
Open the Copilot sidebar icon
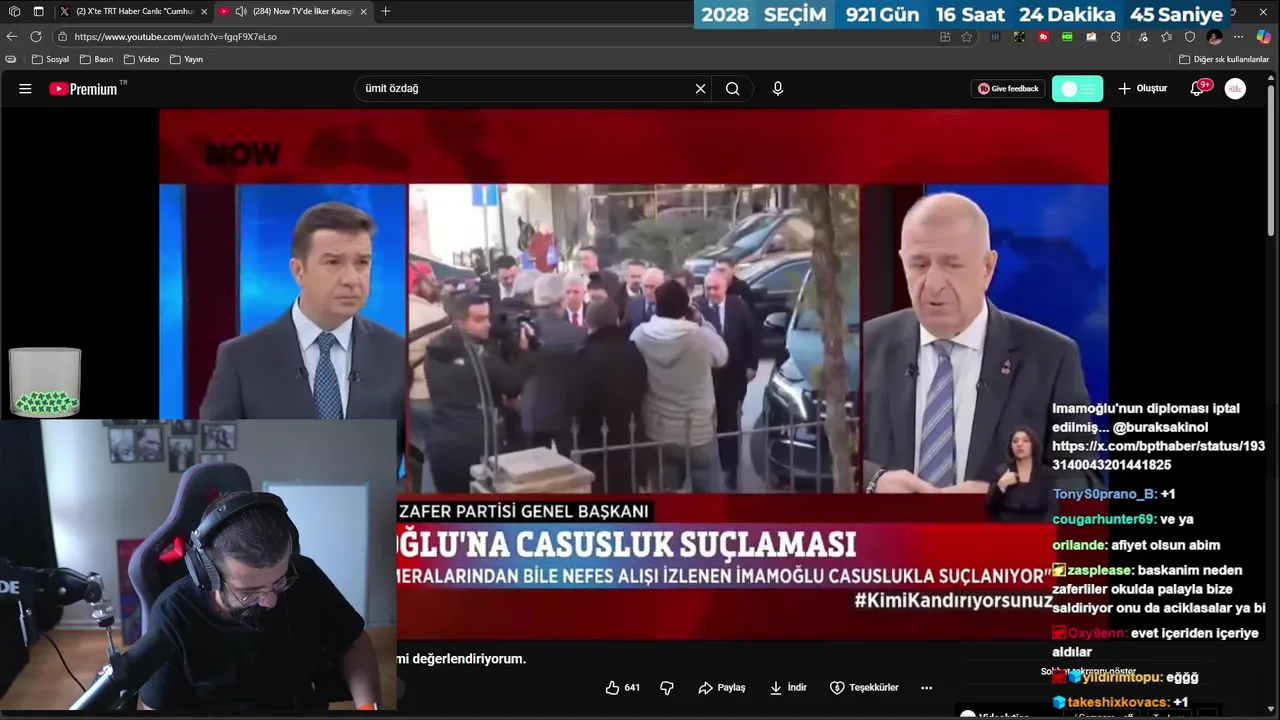[1264, 36]
